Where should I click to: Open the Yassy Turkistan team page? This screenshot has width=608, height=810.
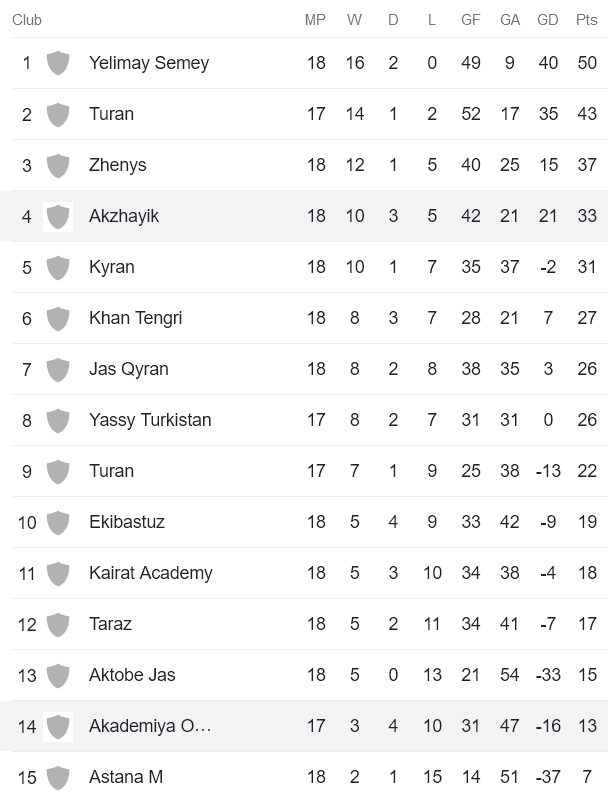(148, 420)
